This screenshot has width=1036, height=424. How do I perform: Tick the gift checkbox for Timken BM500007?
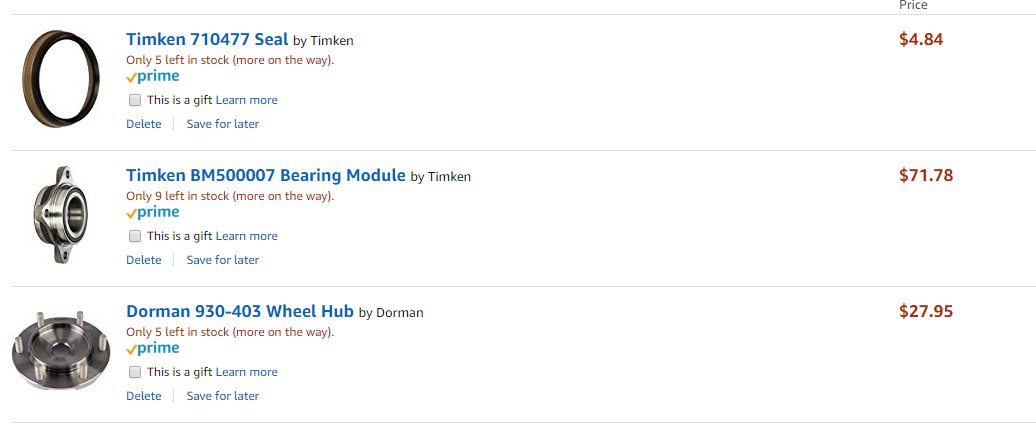[135, 236]
